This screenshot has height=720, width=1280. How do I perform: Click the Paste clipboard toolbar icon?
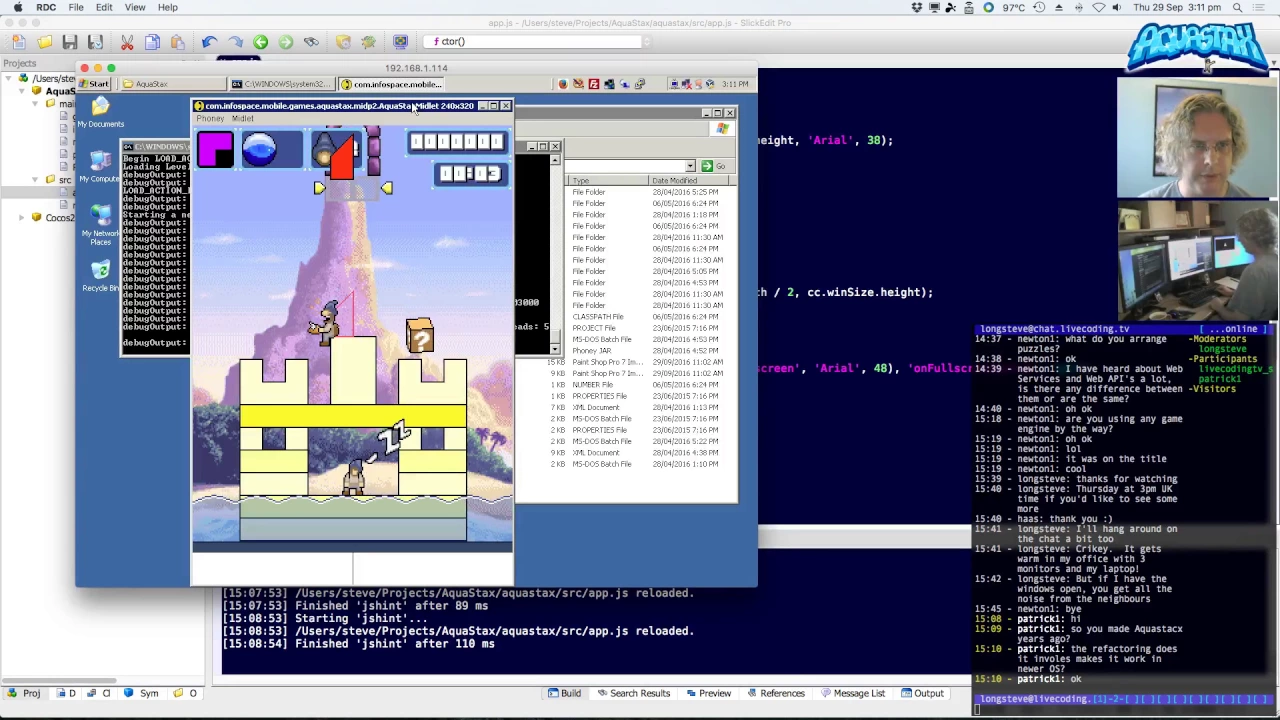[x=177, y=42]
